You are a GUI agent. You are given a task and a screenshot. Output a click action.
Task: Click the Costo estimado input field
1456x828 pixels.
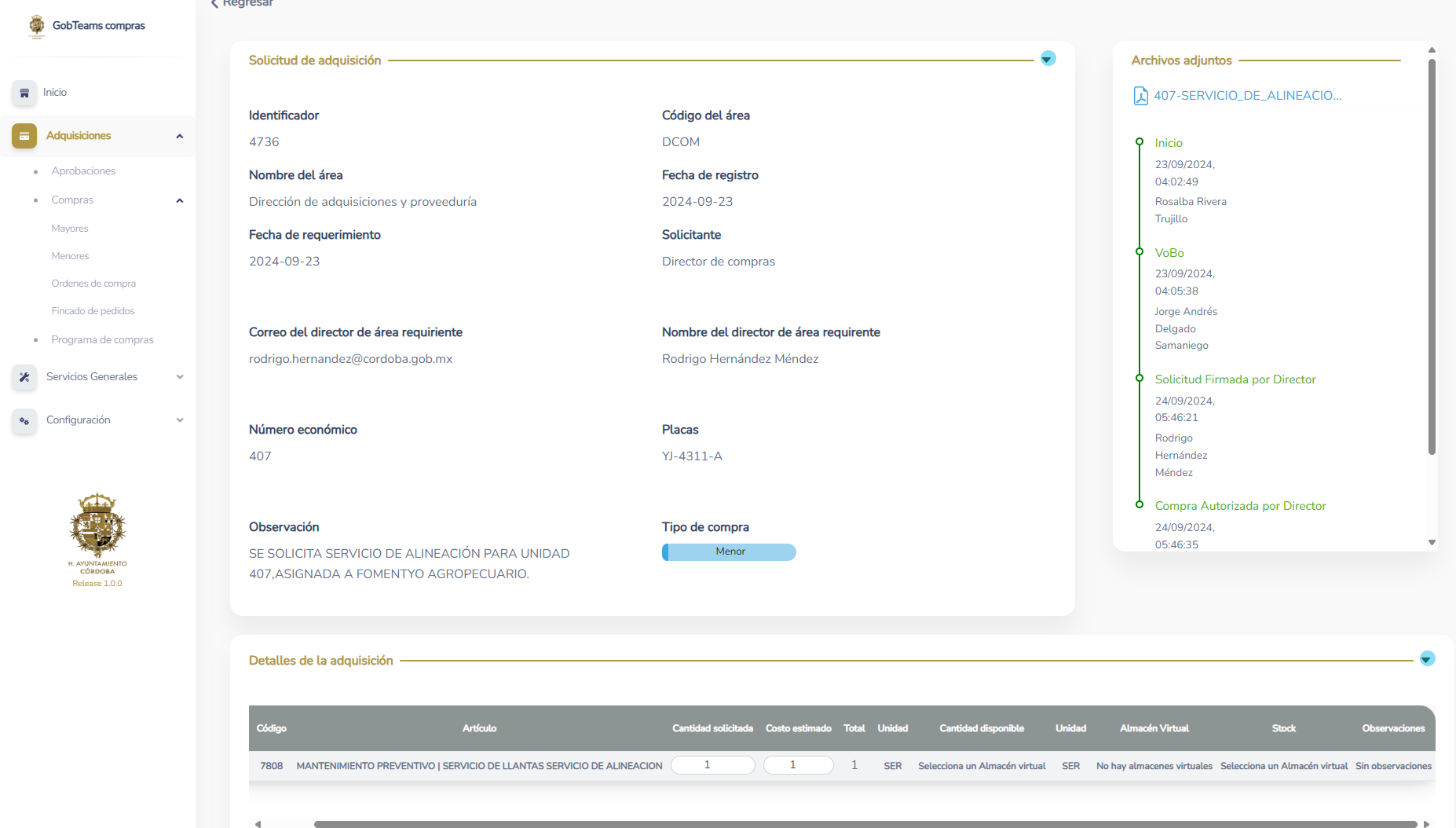pyautogui.click(x=798, y=765)
